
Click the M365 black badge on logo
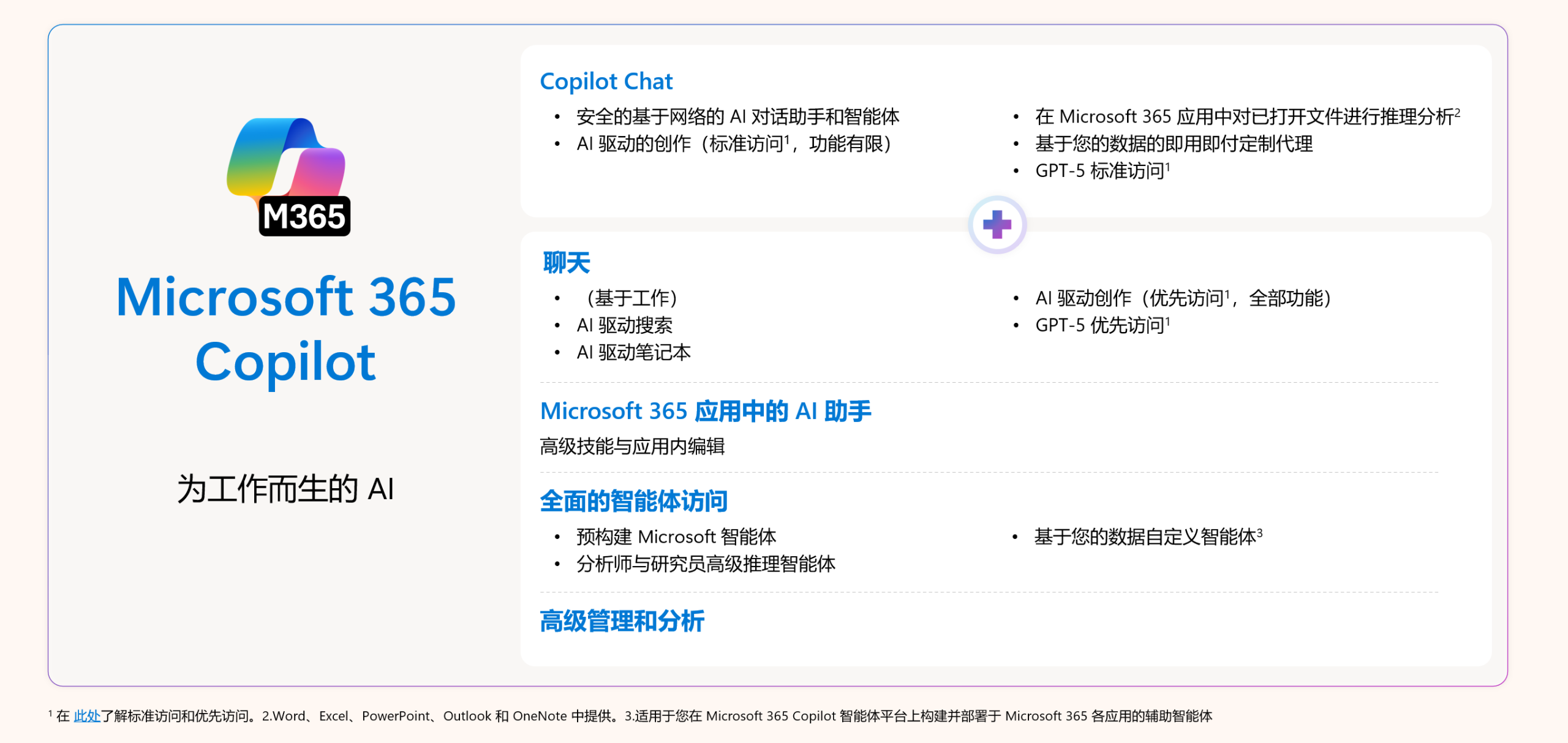pos(304,216)
